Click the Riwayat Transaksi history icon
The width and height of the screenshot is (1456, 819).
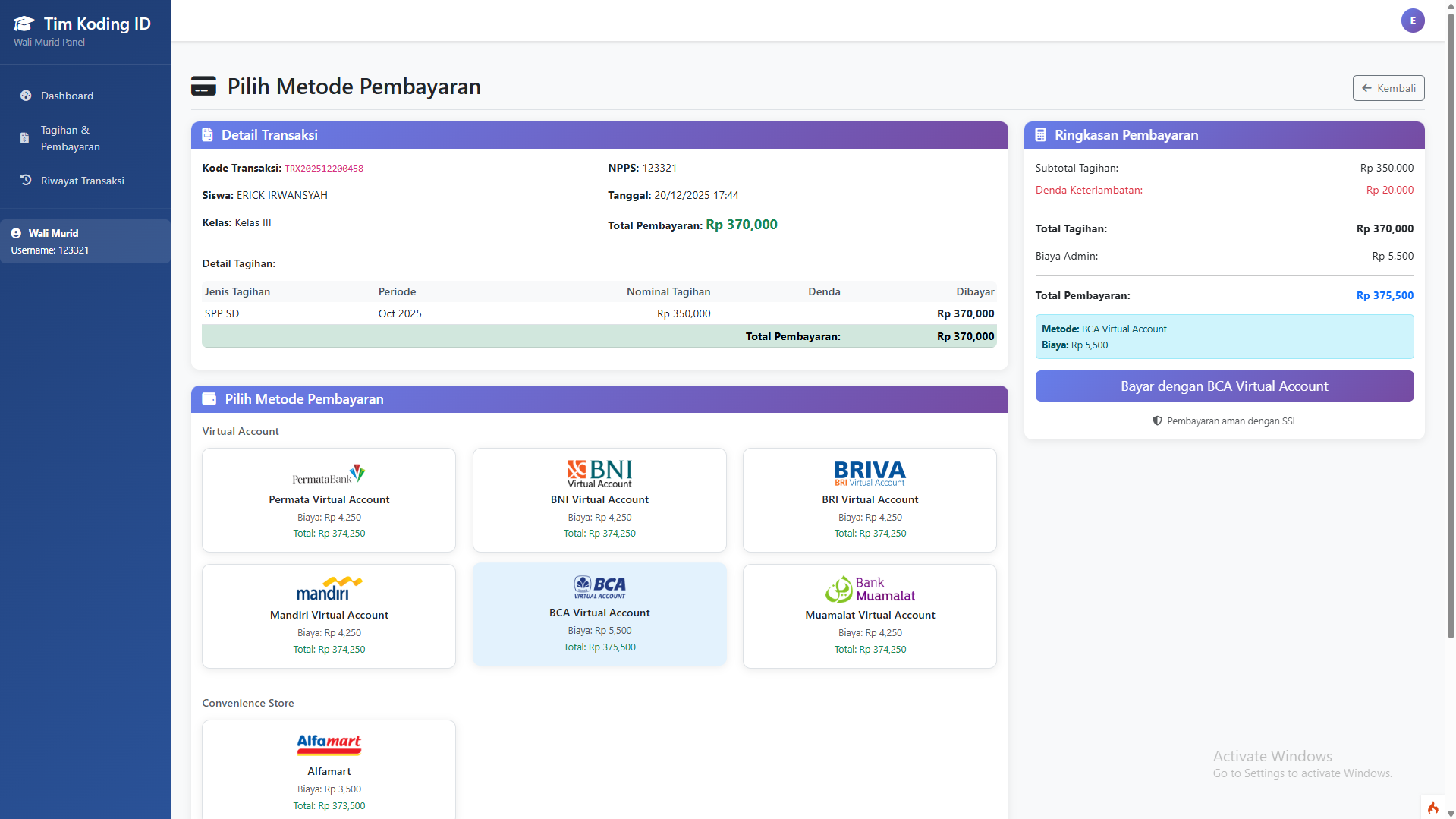pyautogui.click(x=26, y=181)
